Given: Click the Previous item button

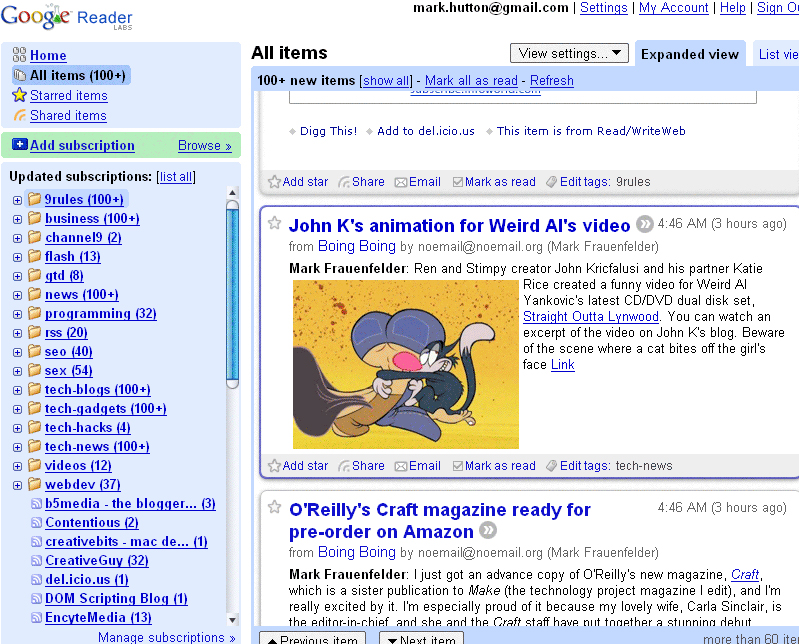Looking at the screenshot, I should coord(312,639).
